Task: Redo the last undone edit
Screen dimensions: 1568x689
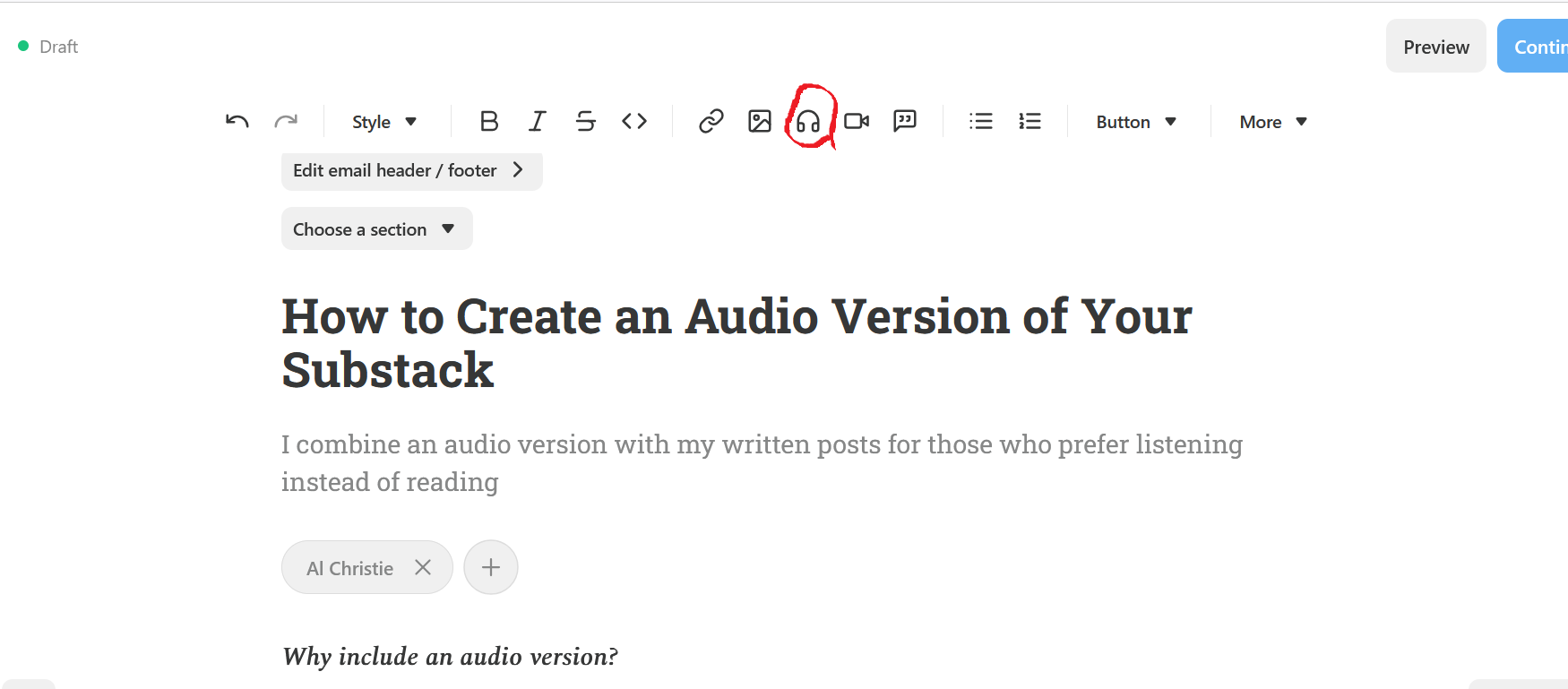Action: pos(286,121)
